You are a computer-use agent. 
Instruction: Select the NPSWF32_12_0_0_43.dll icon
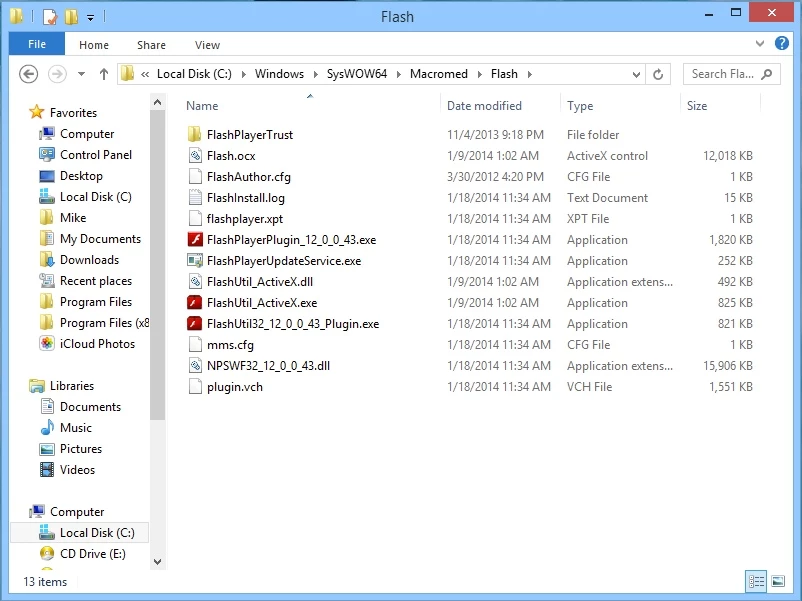coord(195,365)
